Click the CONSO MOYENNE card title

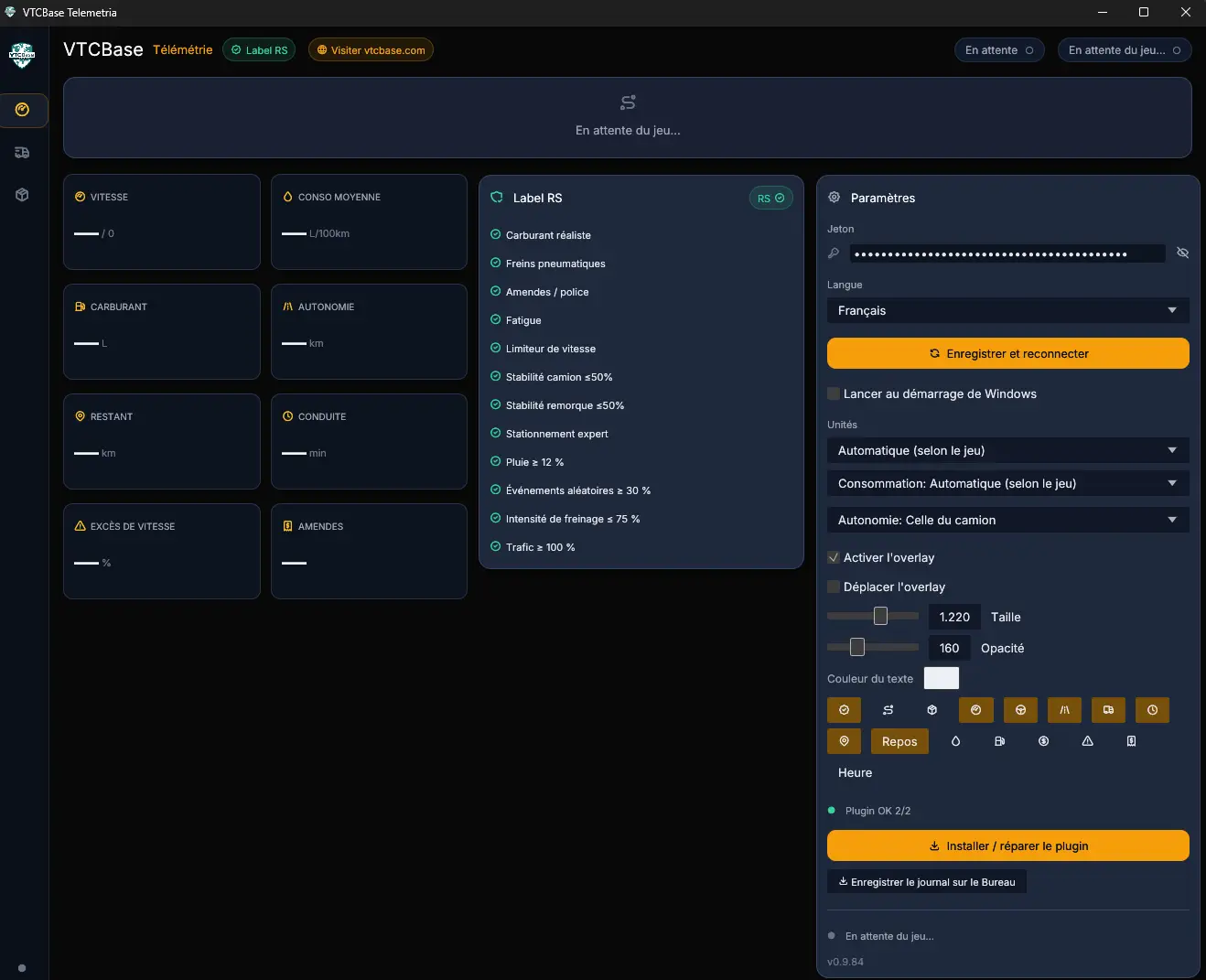point(339,197)
